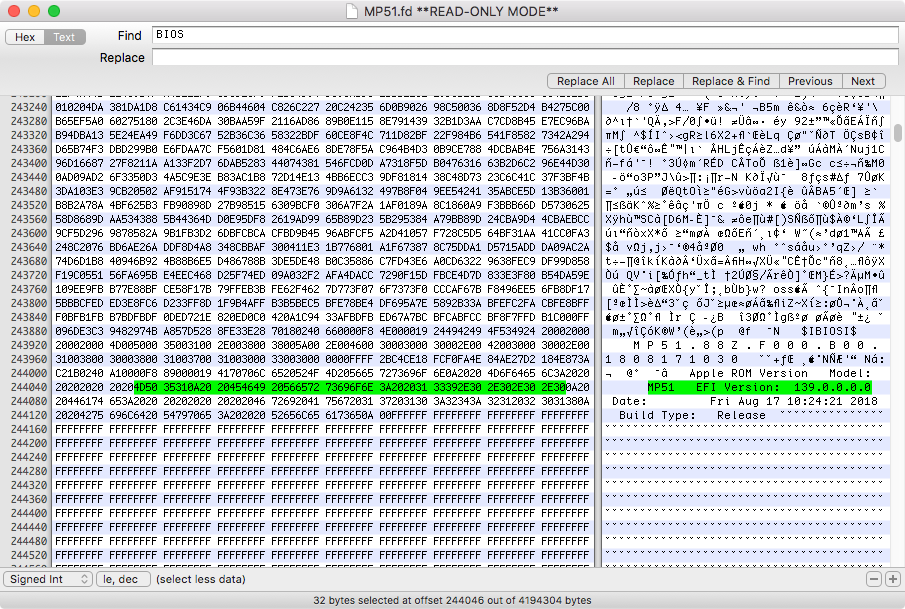Click the highlighted hex group 20566572
This screenshot has width=905, height=609.
(295, 387)
